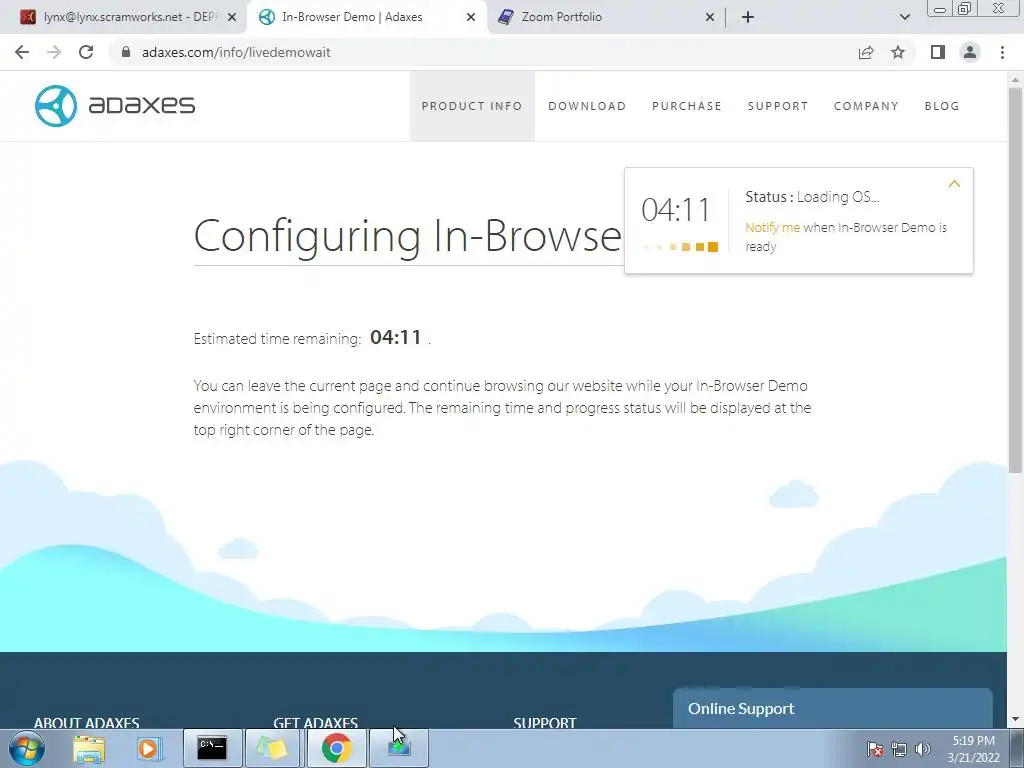Click the volume speaker tray icon

pos(922,749)
